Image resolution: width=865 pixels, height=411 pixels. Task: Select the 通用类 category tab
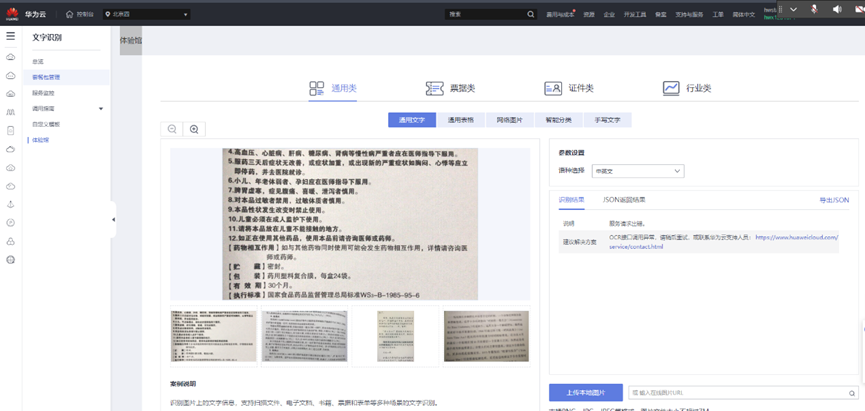[333, 88]
